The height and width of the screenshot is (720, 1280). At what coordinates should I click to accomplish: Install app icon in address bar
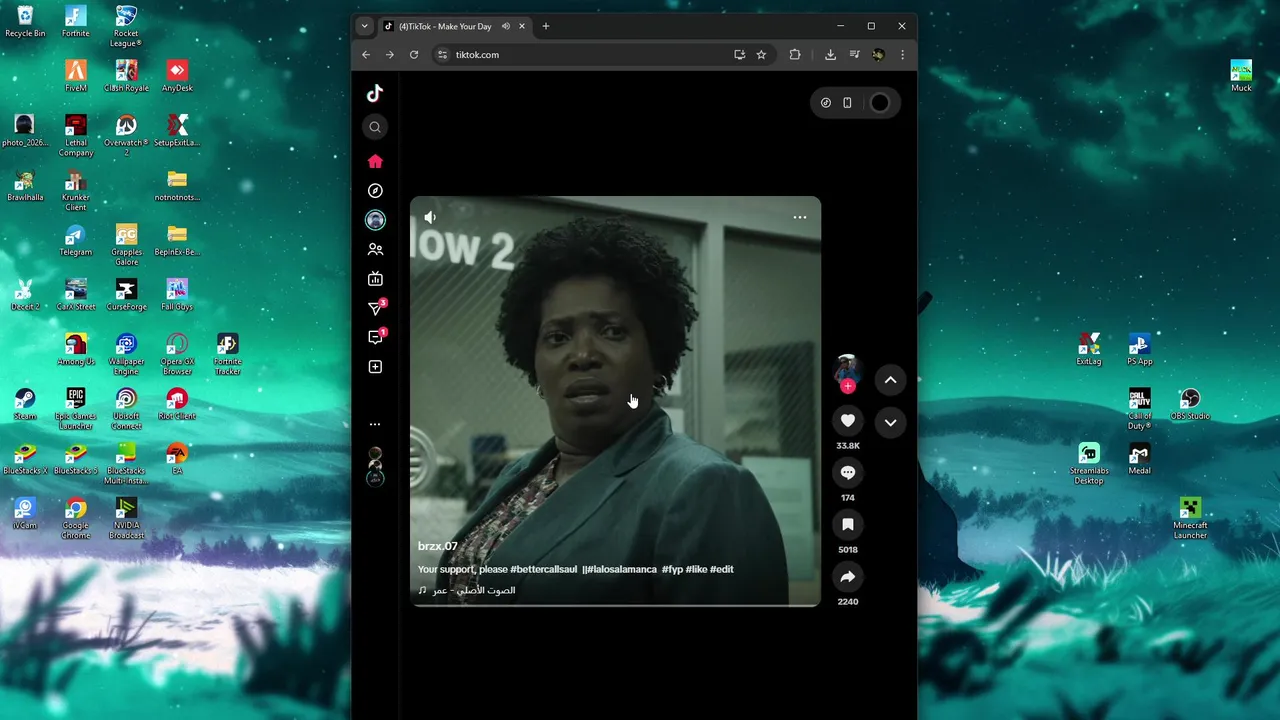click(x=740, y=55)
